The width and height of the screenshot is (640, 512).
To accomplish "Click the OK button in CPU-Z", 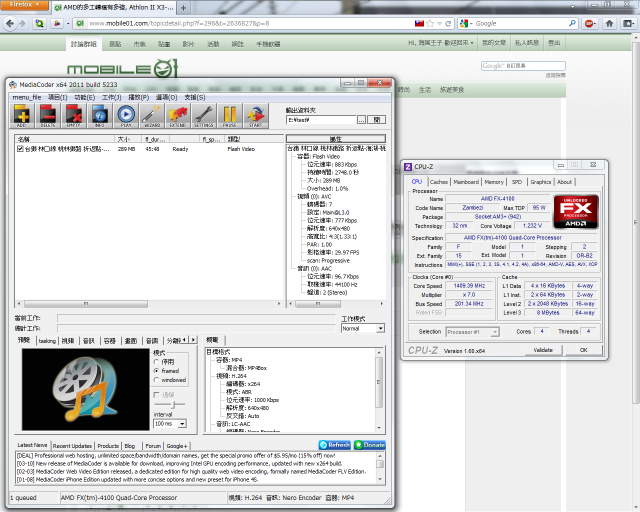I will pos(584,350).
